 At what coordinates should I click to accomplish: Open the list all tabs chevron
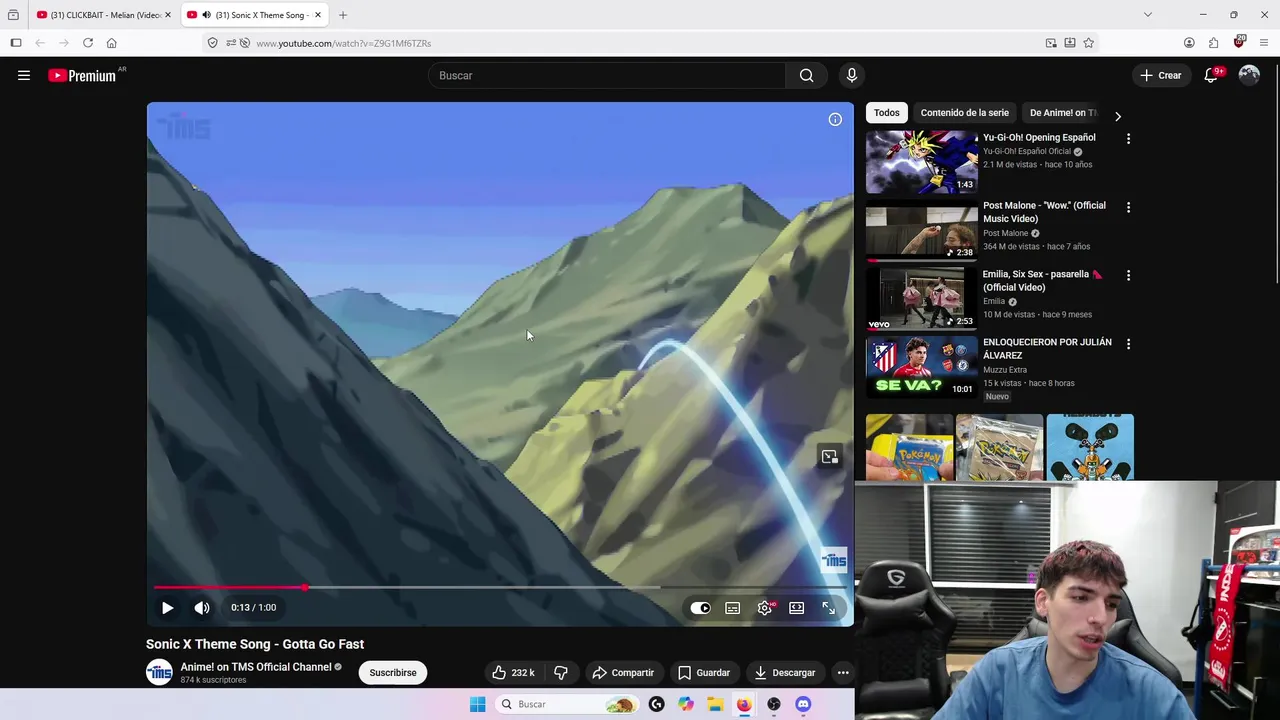[1148, 15]
